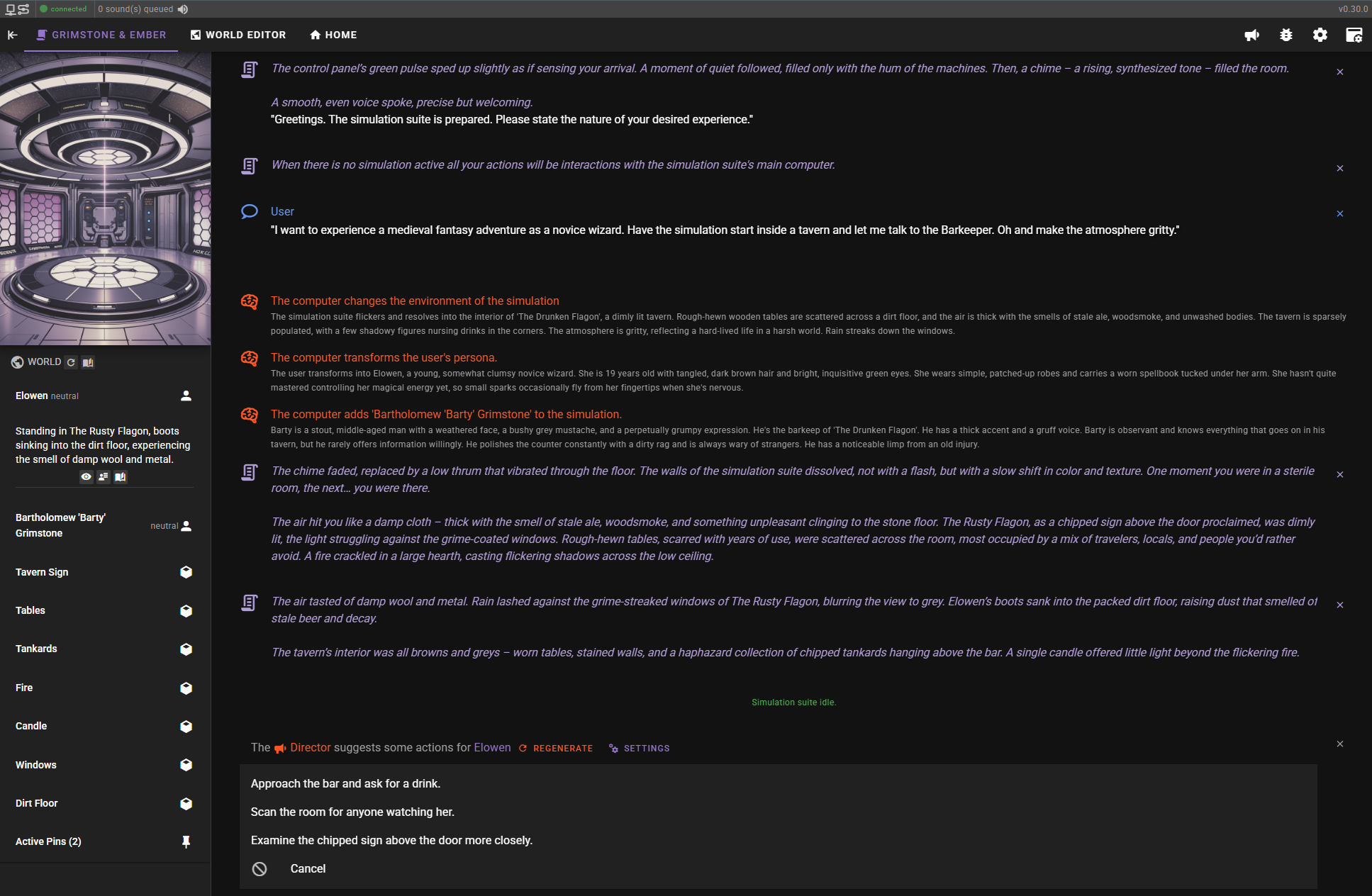Go to the HOME tab
Image resolution: width=1372 pixels, height=896 pixels.
point(333,35)
